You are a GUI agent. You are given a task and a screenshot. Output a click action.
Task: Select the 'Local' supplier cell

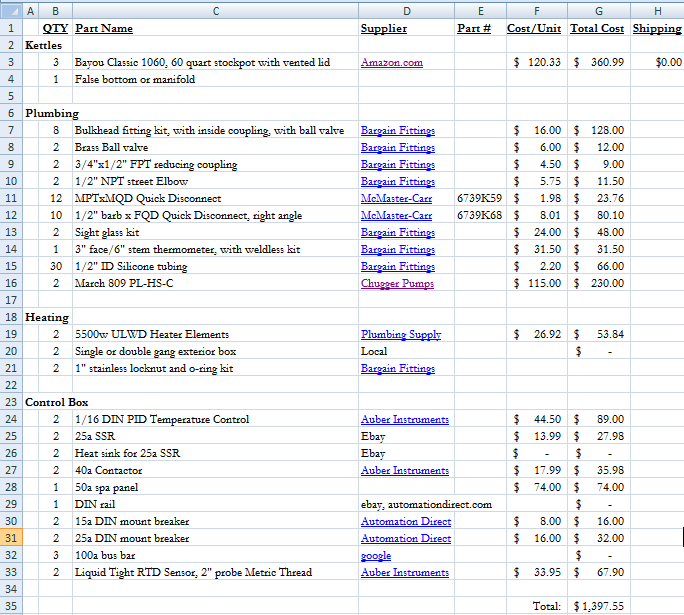click(407, 352)
